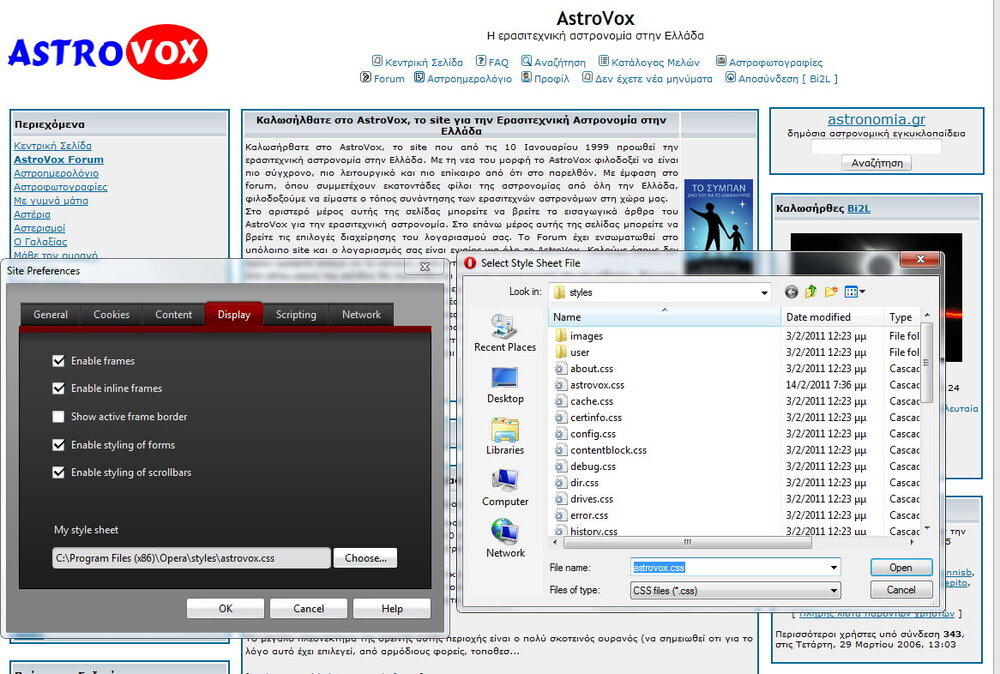
Task: Go back using the file dialog's back arrow
Action: (792, 292)
